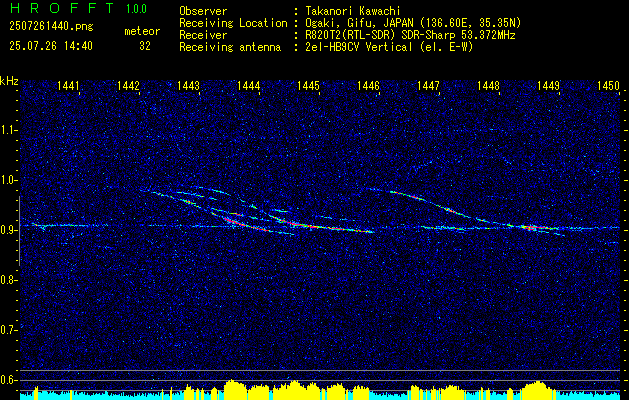Click the 1445 time axis marker

(x=308, y=85)
